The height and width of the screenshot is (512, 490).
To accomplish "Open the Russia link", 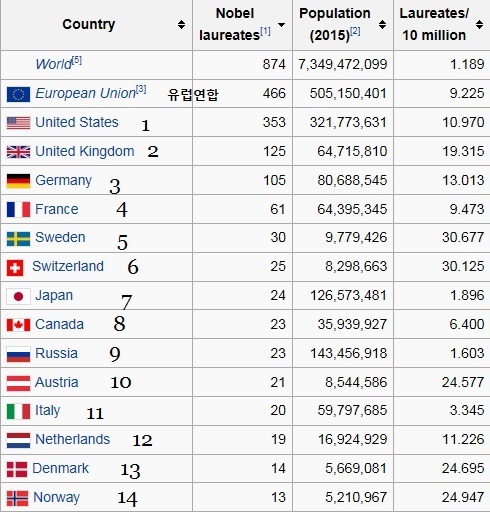I will point(56,353).
